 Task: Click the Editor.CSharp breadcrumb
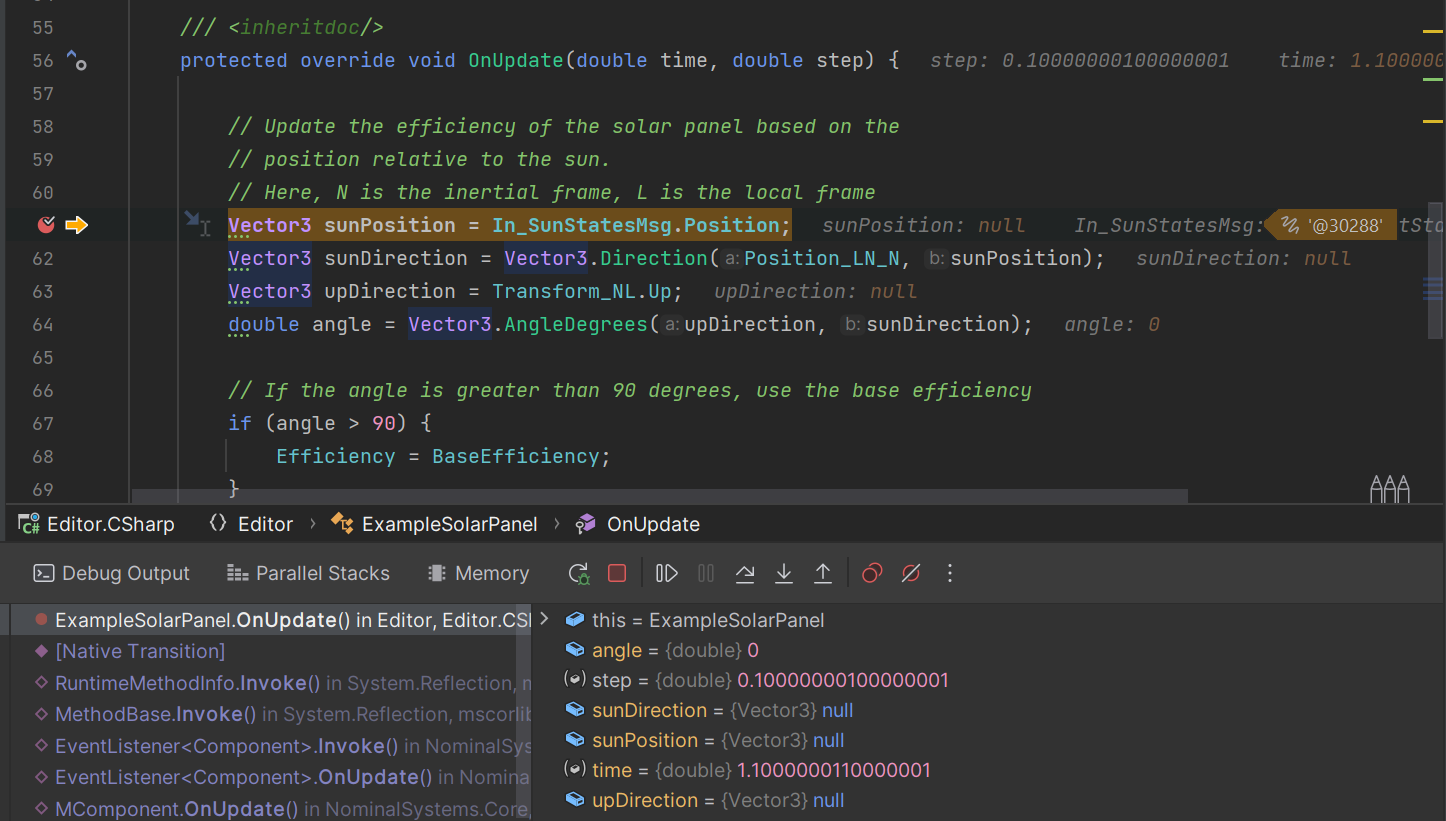click(97, 524)
